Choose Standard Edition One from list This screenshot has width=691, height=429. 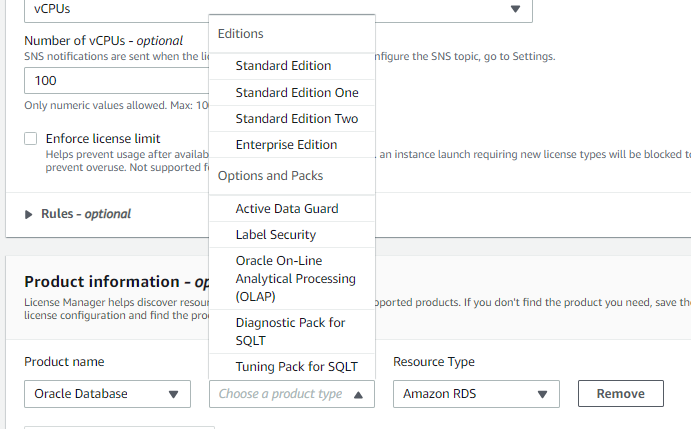click(x=292, y=93)
